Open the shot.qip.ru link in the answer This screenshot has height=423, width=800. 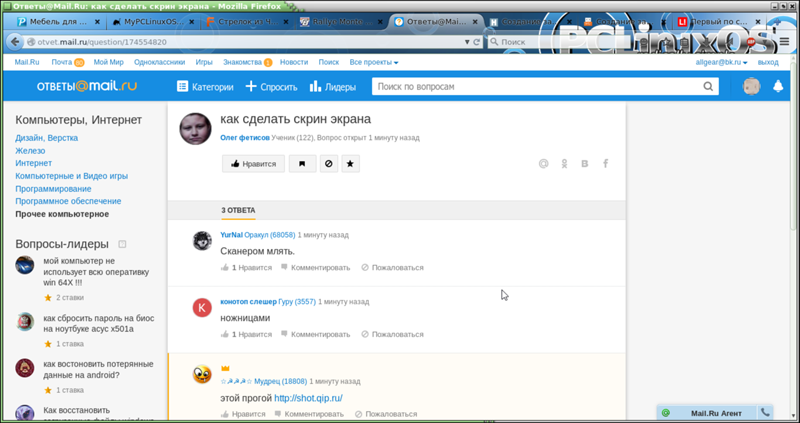[308, 398]
